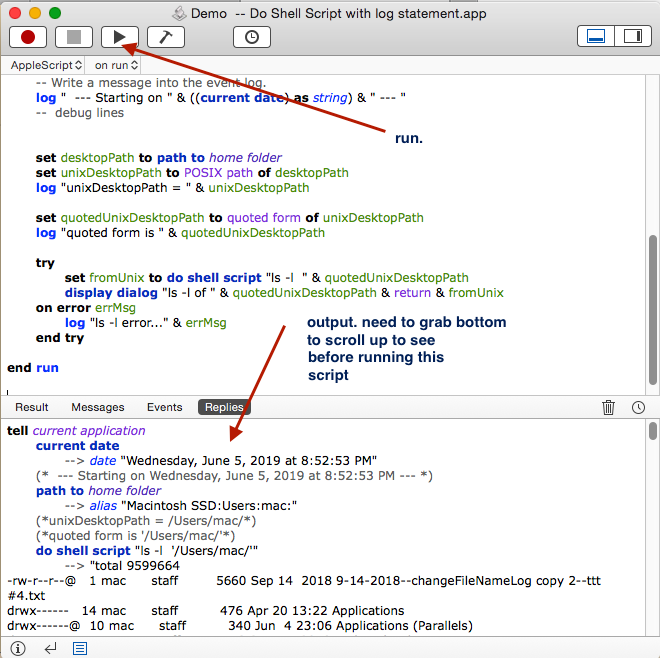Click 'quoted form' in the script
The height and width of the screenshot is (658, 660).
(264, 218)
